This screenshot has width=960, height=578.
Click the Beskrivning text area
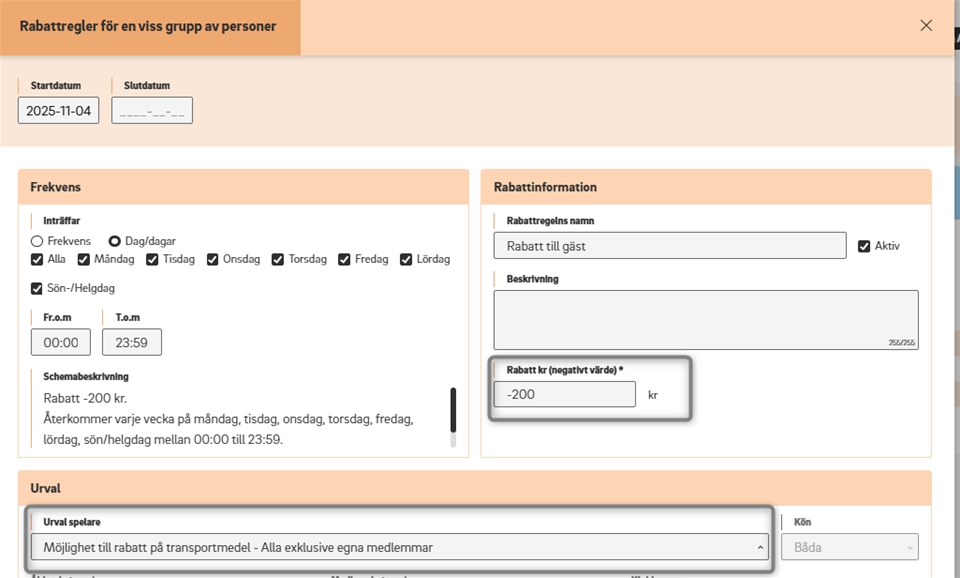705,319
